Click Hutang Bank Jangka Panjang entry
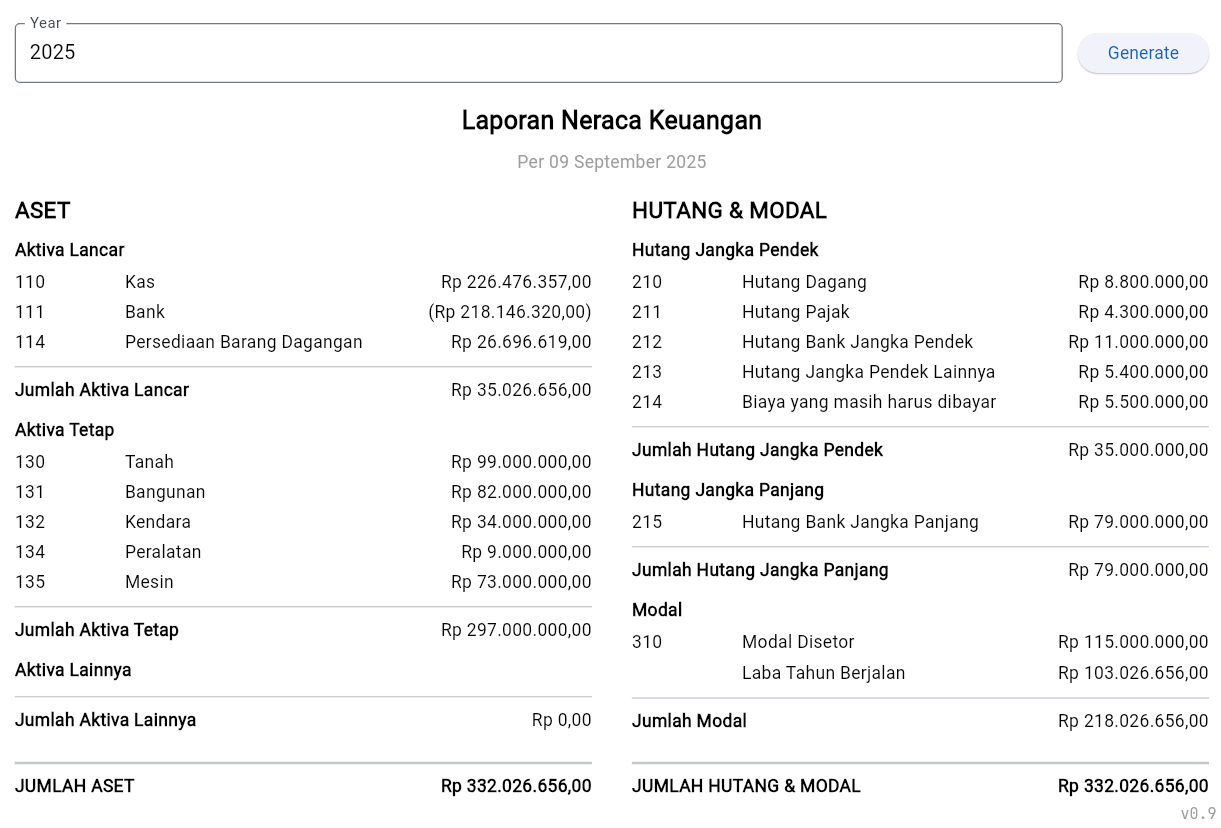Screen dimensions: 1221x828 coord(860,522)
